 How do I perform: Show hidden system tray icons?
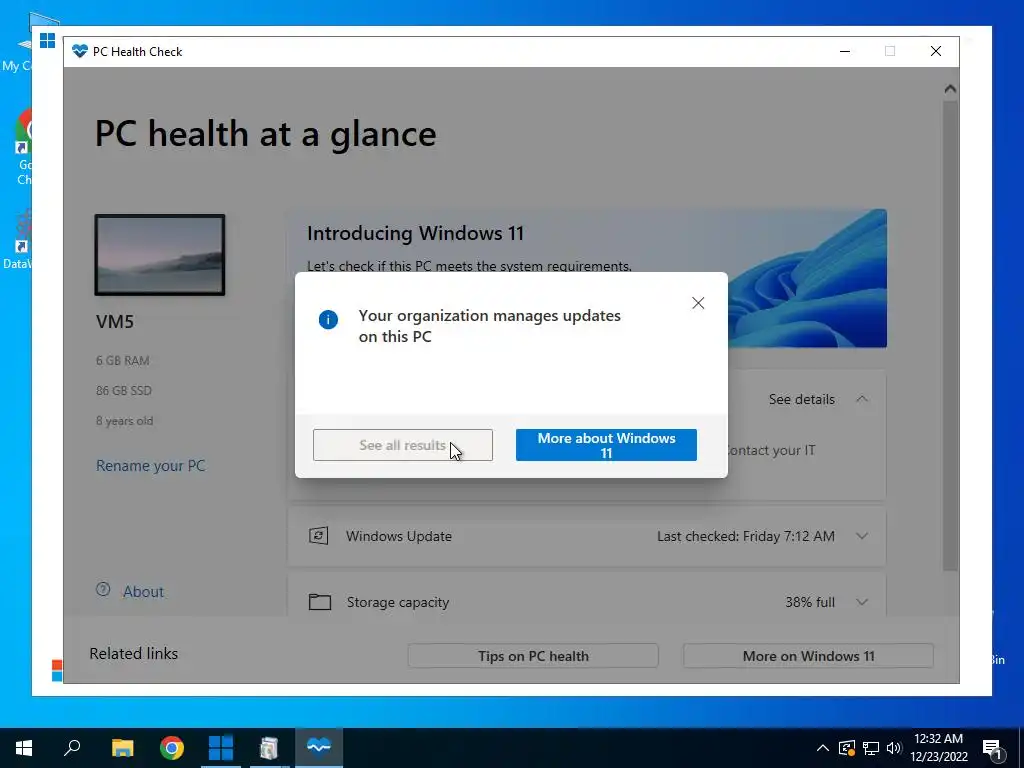[823, 748]
